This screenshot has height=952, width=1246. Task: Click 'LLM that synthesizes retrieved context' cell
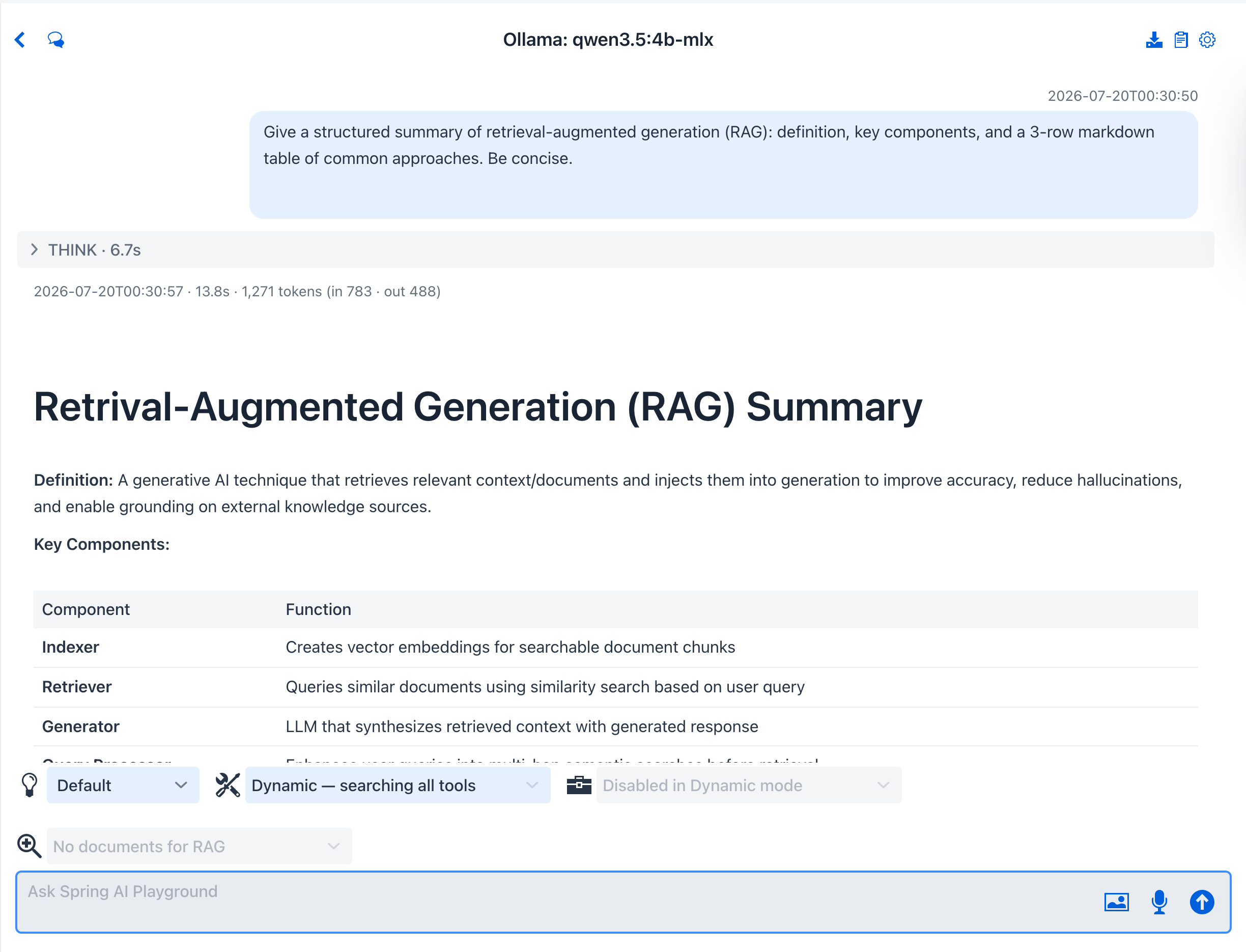[522, 726]
